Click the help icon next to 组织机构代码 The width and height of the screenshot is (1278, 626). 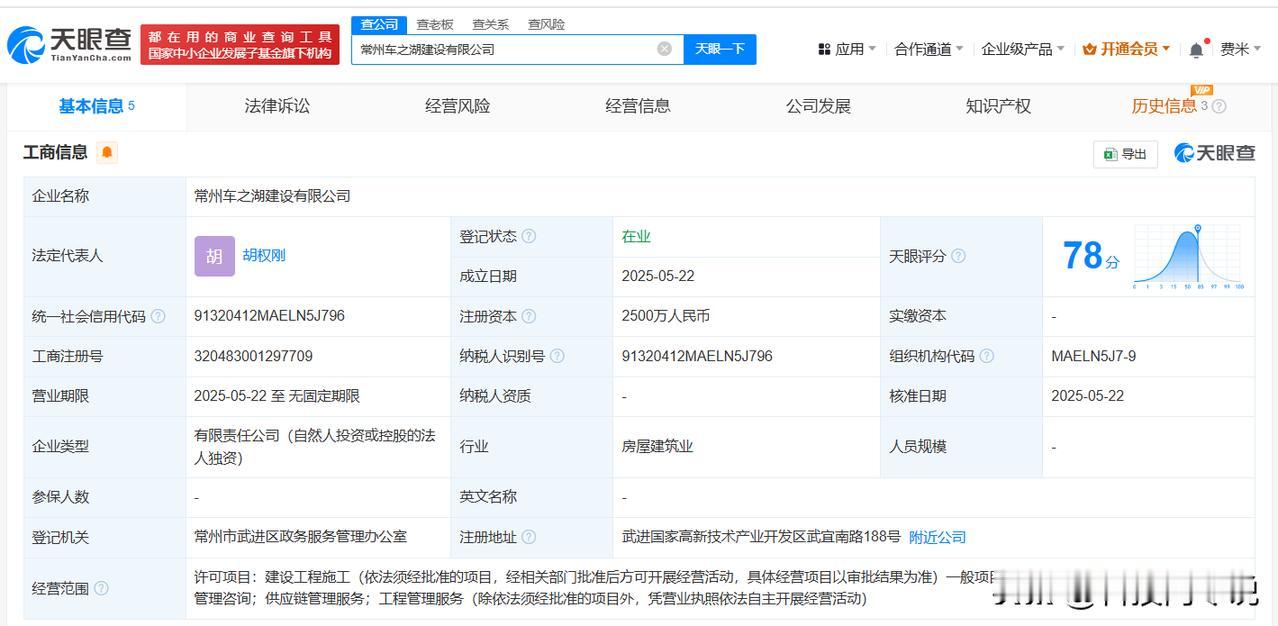point(986,356)
